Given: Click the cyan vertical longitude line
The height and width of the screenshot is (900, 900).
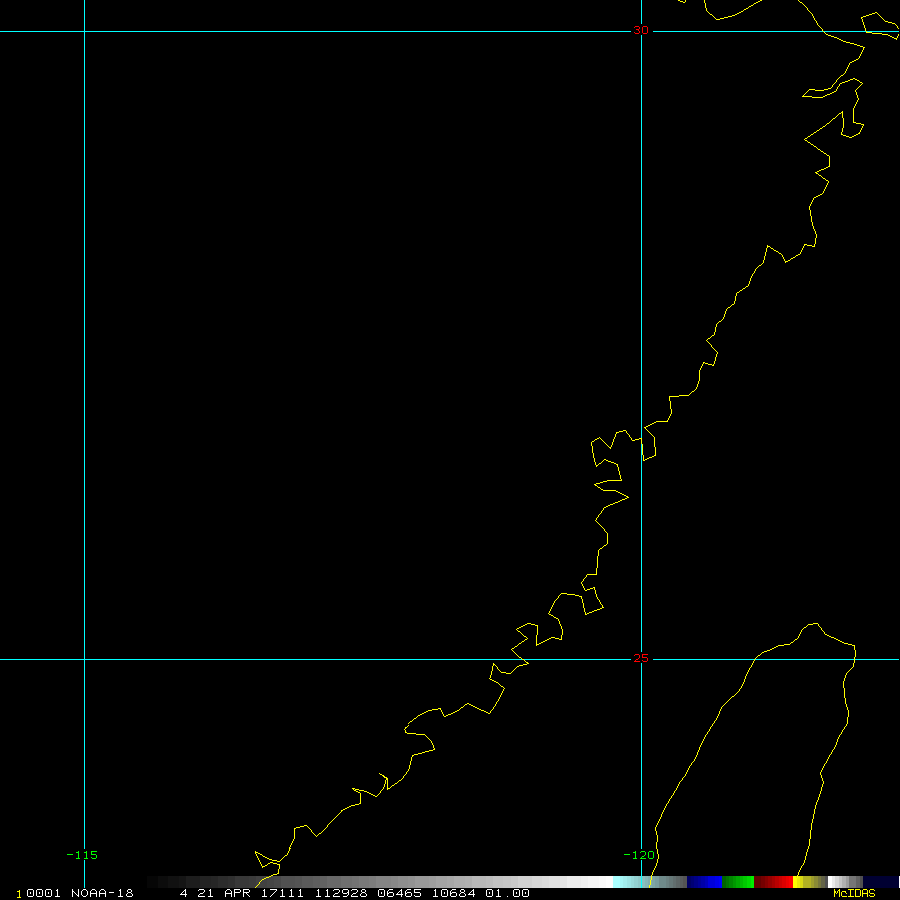Looking at the screenshot, I should click(85, 400).
